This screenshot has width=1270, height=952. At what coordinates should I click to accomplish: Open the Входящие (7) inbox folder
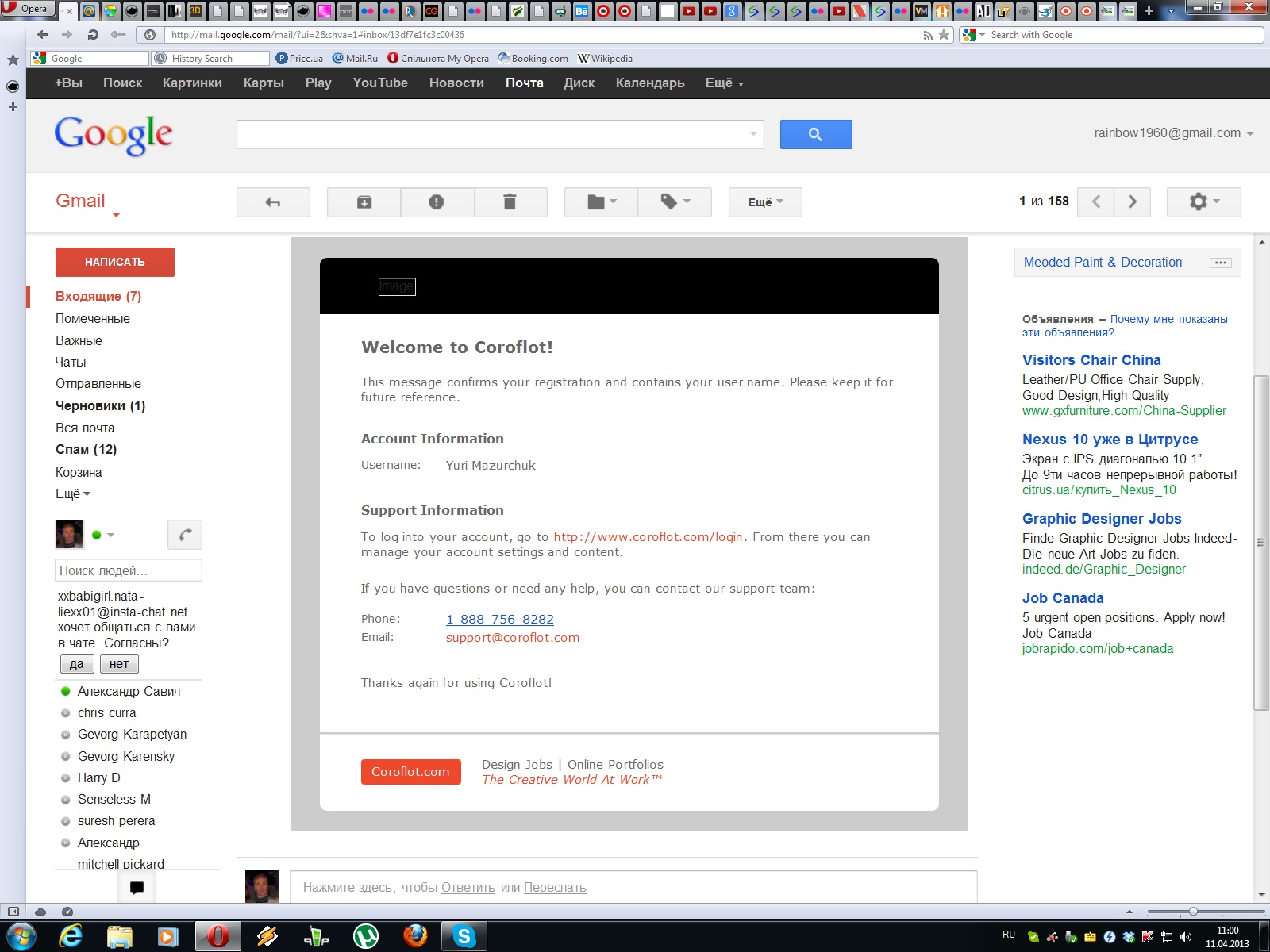(98, 297)
